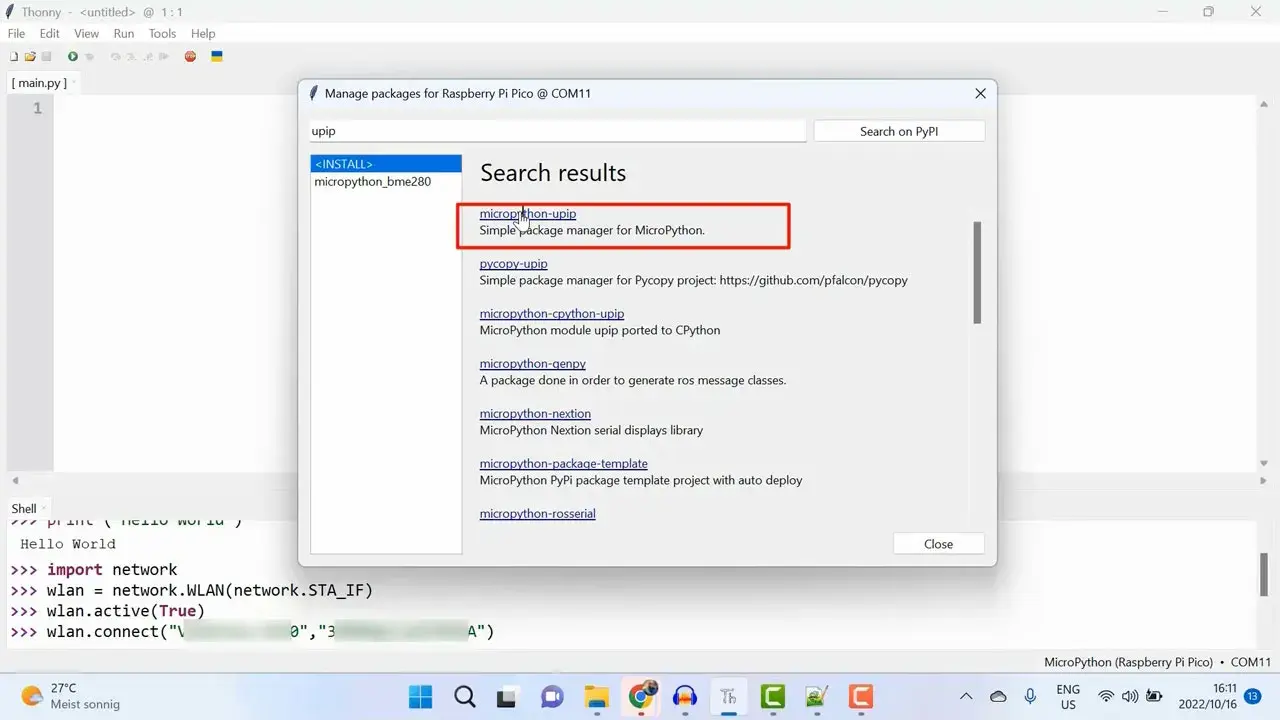The width and height of the screenshot is (1280, 720).
Task: Open taskbar Search magnifier
Action: click(465, 696)
